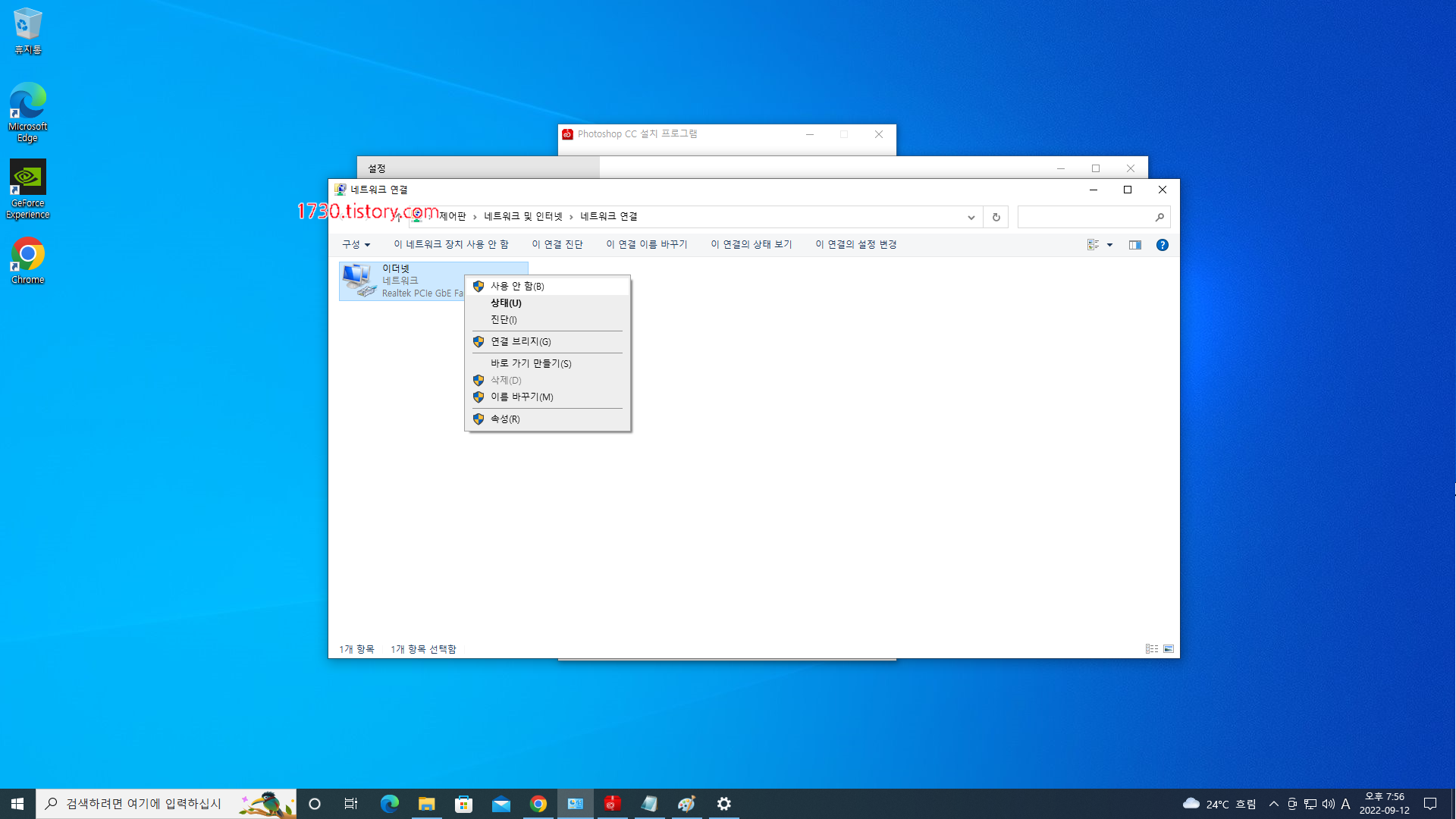Click the Settings gear in the taskbar

pyautogui.click(x=723, y=804)
